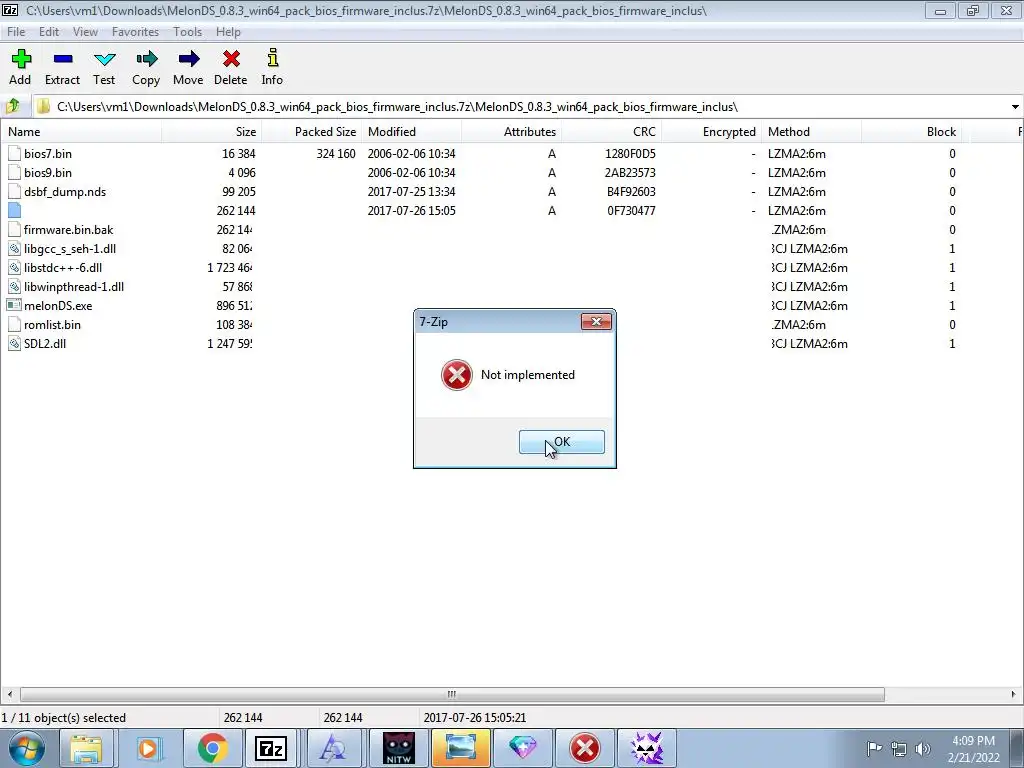Open the address bar path dropdown
Viewport: 1024px width, 768px height.
[x=1015, y=106]
